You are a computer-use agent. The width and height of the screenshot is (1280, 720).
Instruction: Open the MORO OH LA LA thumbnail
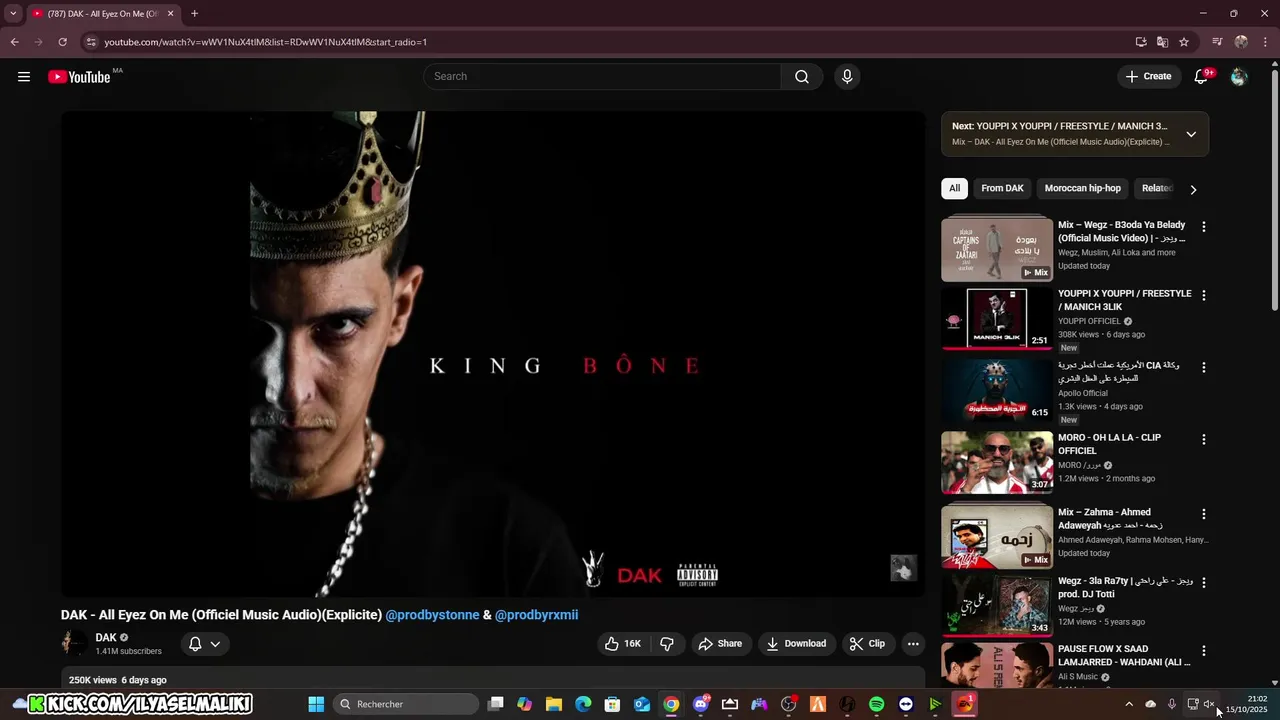coord(997,462)
